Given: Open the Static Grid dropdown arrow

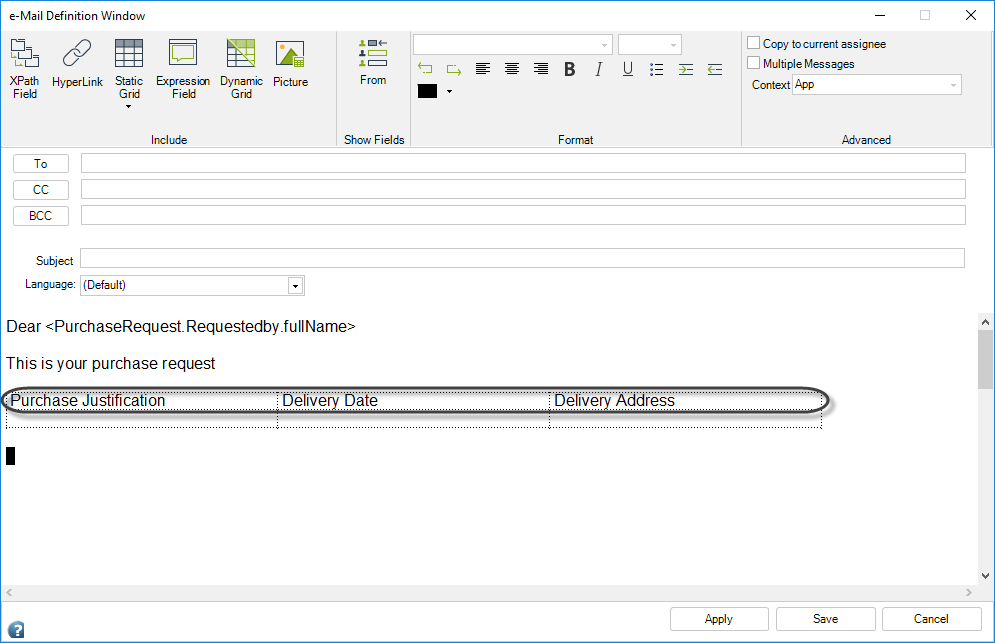Looking at the screenshot, I should pos(129,107).
